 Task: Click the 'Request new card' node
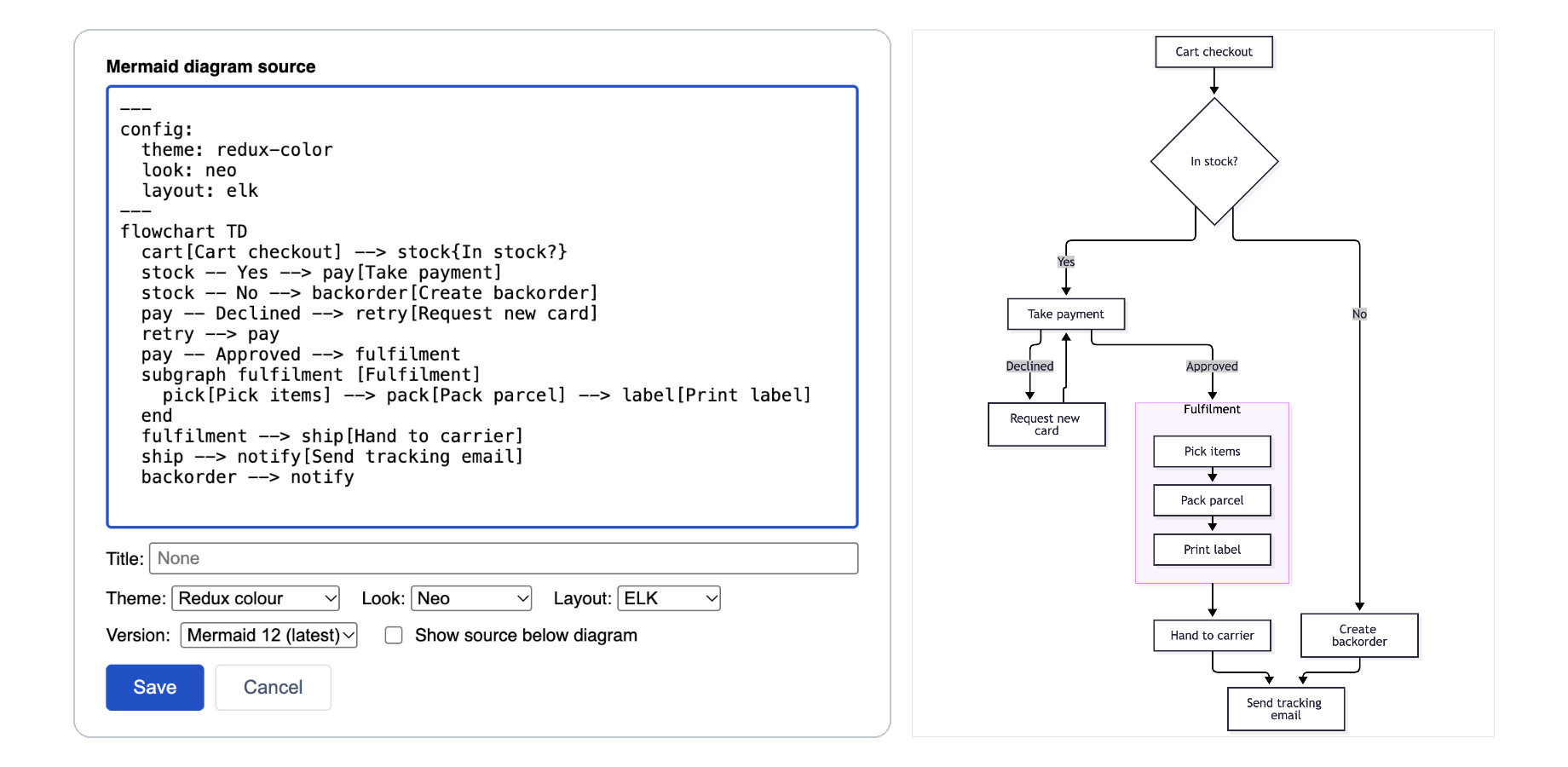[1046, 424]
